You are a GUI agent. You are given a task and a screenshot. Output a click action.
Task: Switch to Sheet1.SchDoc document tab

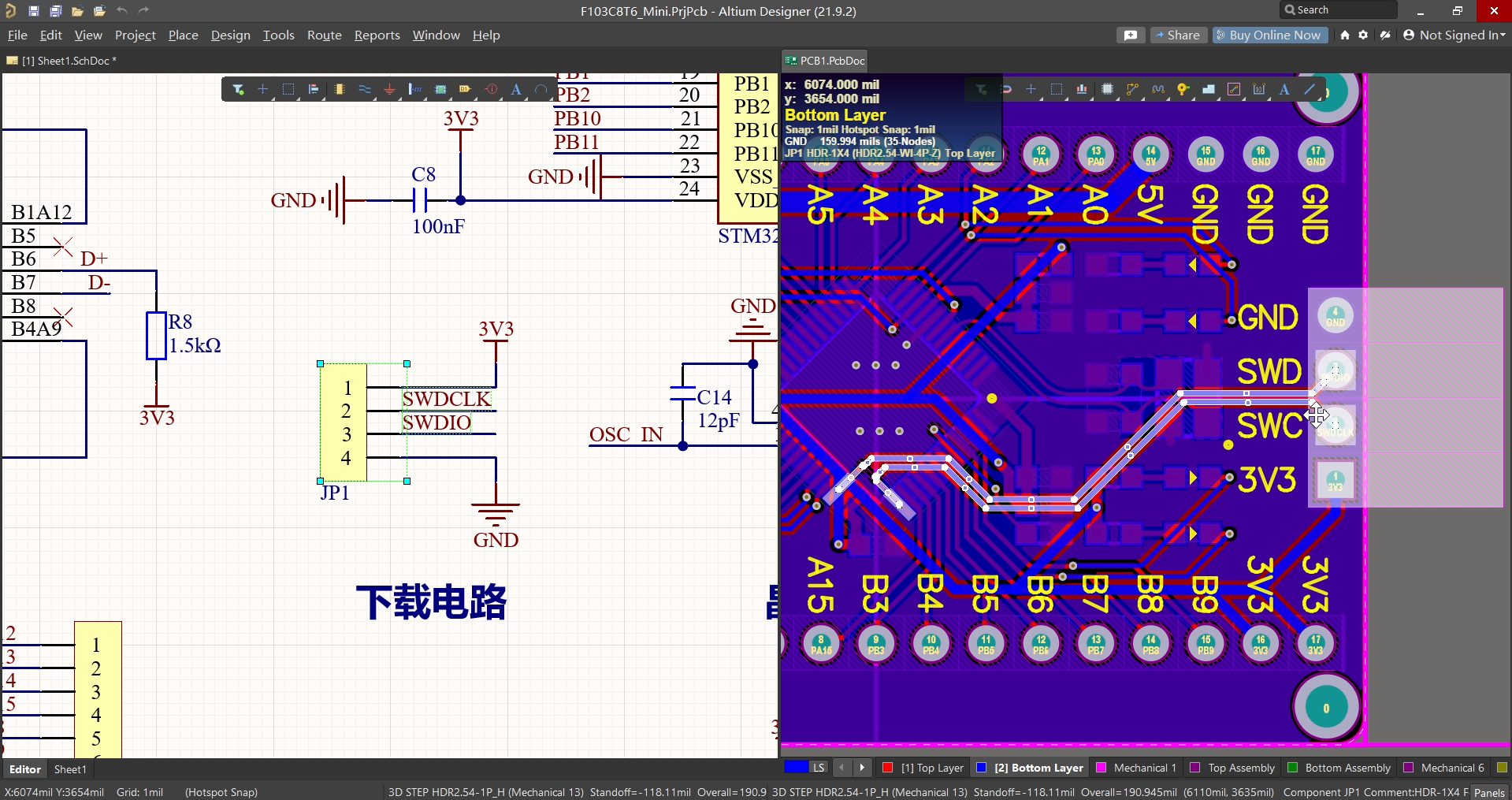pyautogui.click(x=61, y=61)
